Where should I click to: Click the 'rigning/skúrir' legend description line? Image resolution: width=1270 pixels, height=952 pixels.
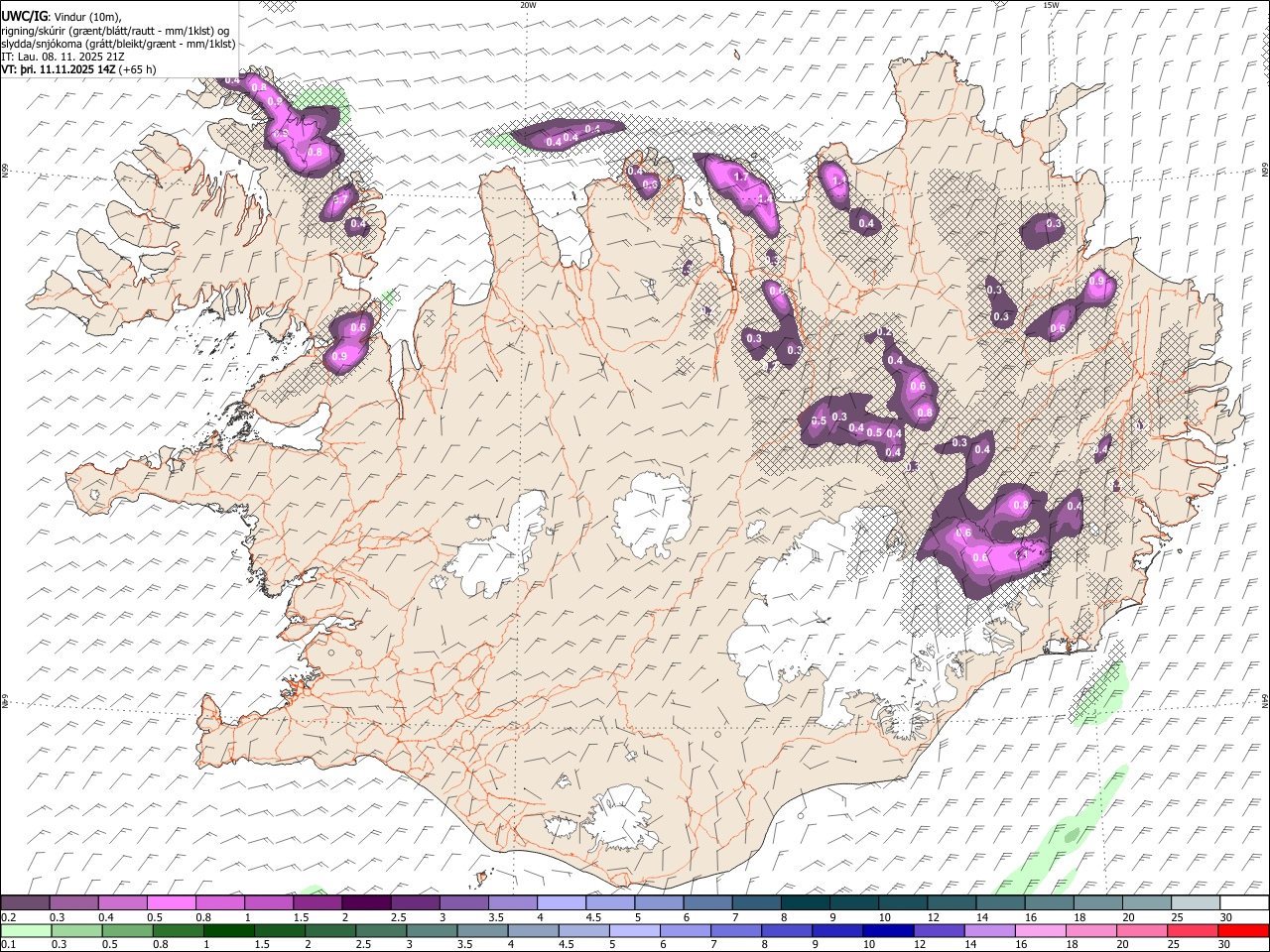pos(115,31)
